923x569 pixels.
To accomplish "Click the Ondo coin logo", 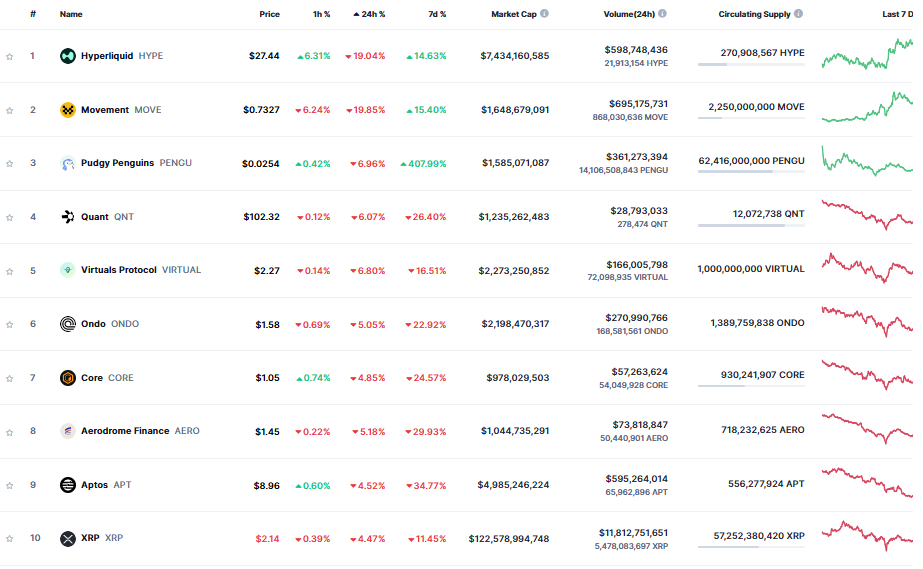I will (x=68, y=324).
